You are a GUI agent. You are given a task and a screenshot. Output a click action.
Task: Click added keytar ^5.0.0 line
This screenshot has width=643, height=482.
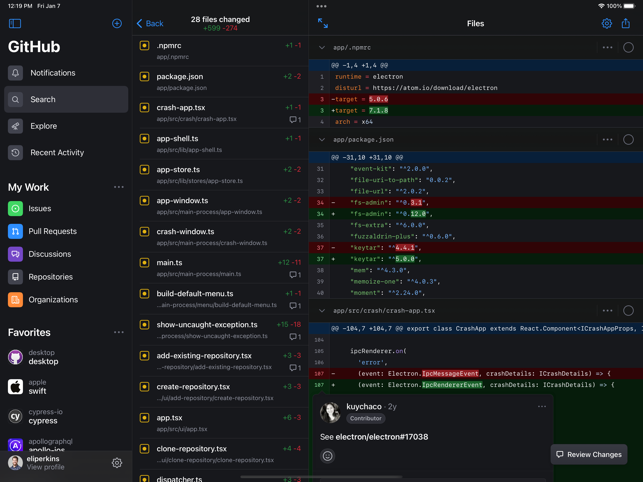[x=476, y=259]
